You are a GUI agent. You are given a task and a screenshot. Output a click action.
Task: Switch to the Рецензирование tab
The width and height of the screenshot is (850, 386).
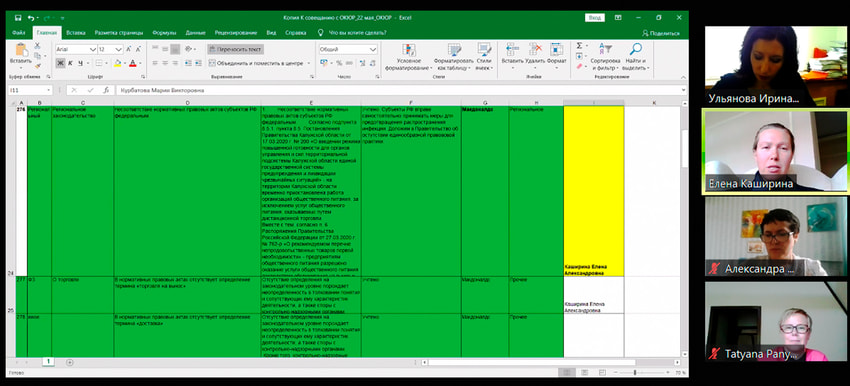click(x=236, y=33)
